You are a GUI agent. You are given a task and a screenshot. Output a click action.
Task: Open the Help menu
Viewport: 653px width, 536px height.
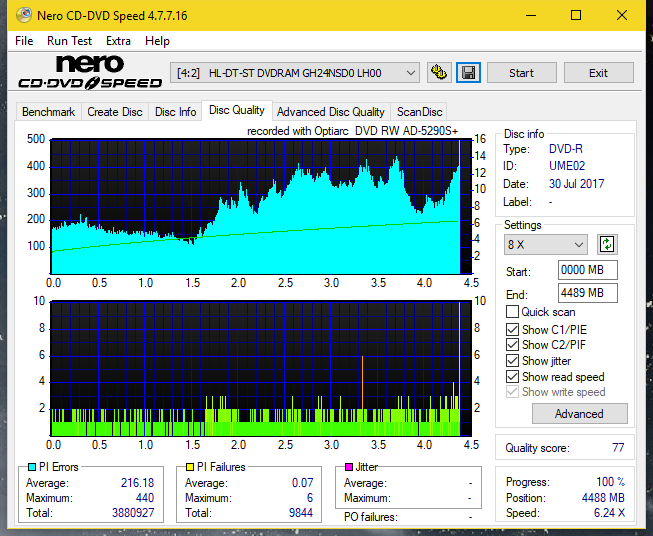tap(157, 41)
